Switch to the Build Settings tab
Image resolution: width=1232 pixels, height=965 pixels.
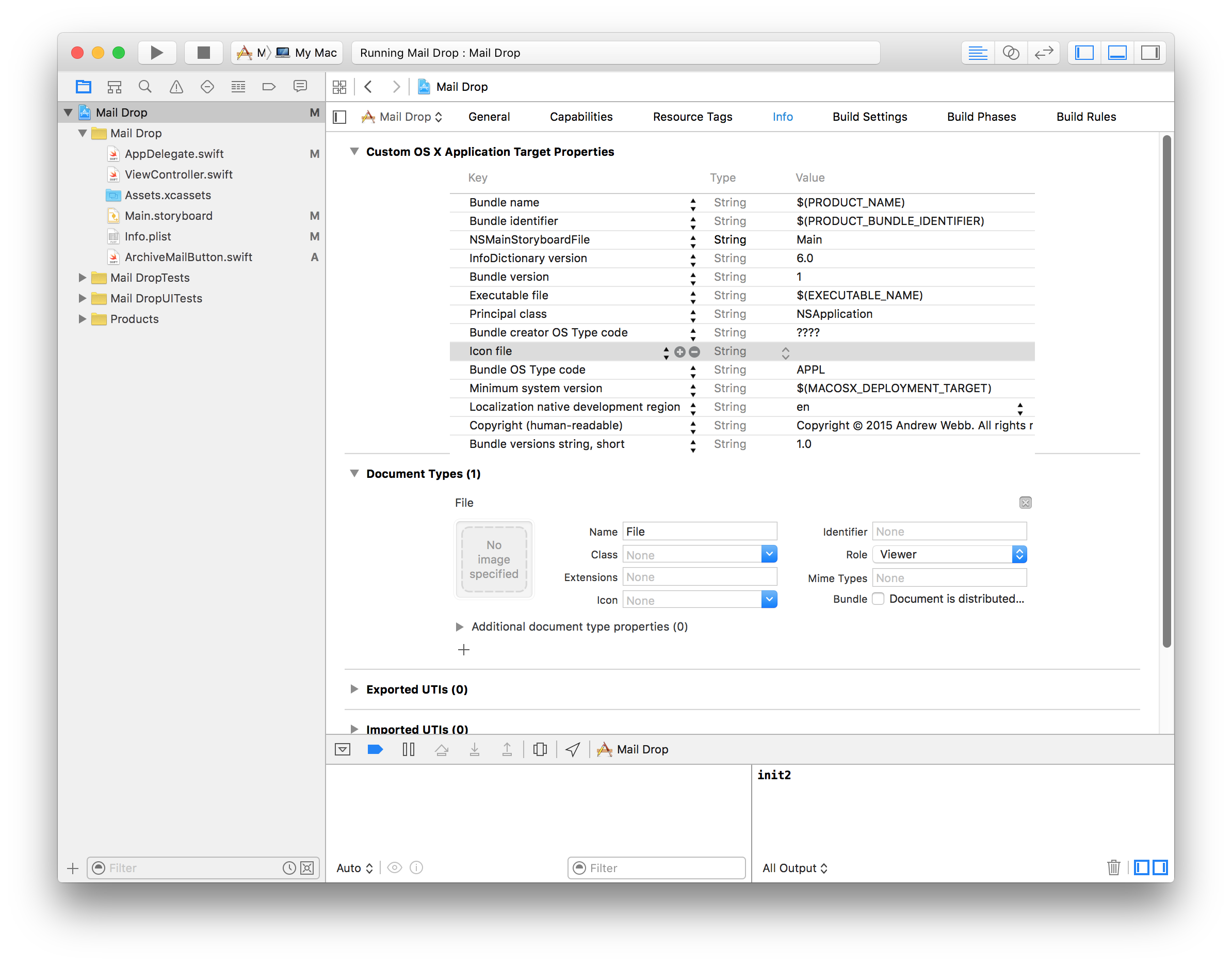(870, 117)
